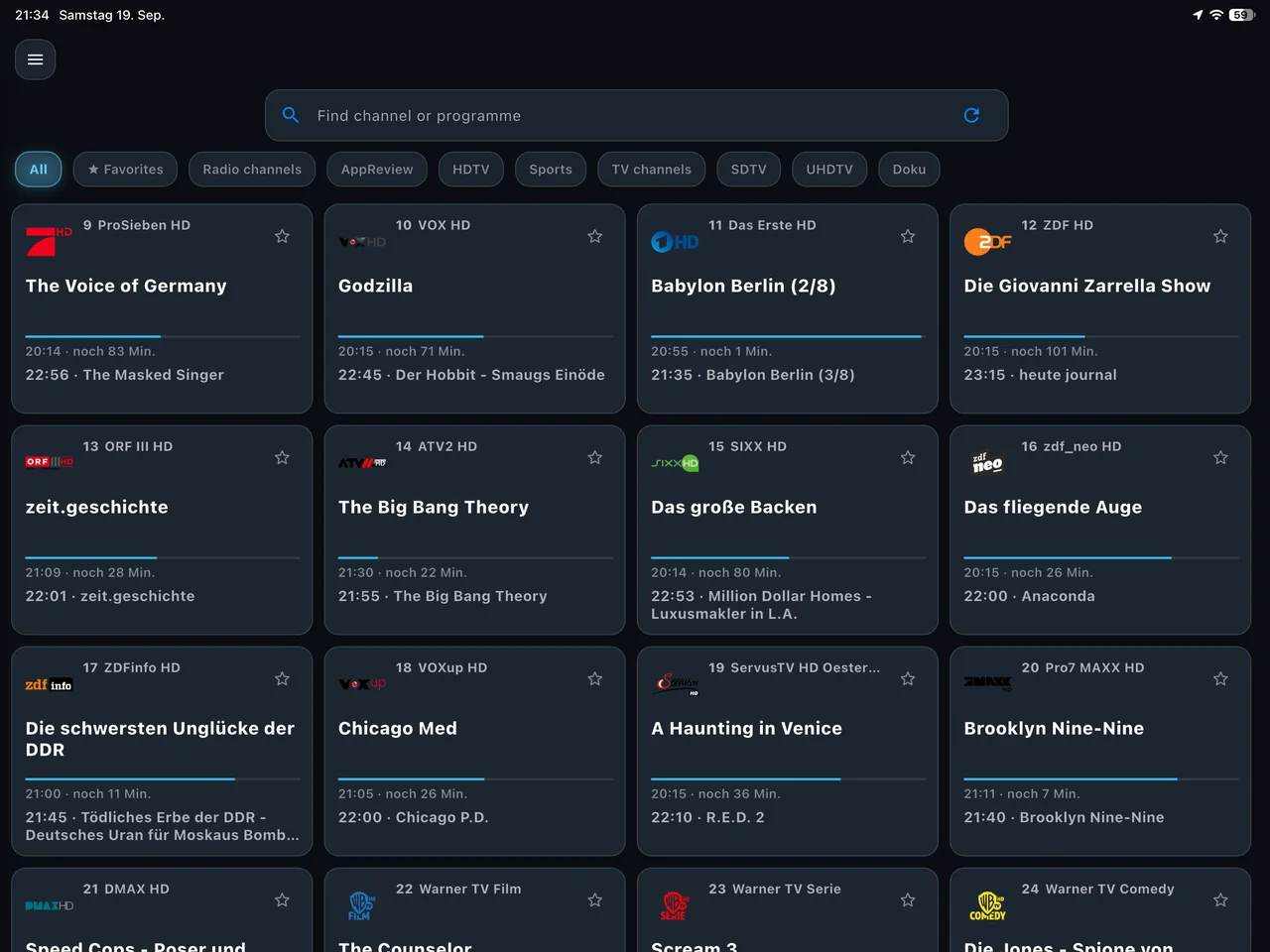Open Babylon Berlin (2/8) programme
The height and width of the screenshot is (952, 1270).
(743, 286)
